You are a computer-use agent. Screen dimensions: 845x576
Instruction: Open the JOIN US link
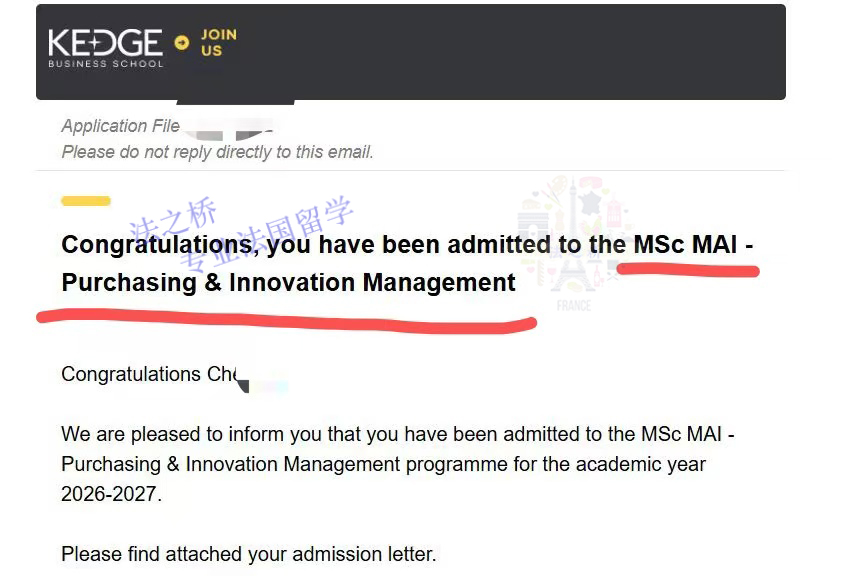218,42
